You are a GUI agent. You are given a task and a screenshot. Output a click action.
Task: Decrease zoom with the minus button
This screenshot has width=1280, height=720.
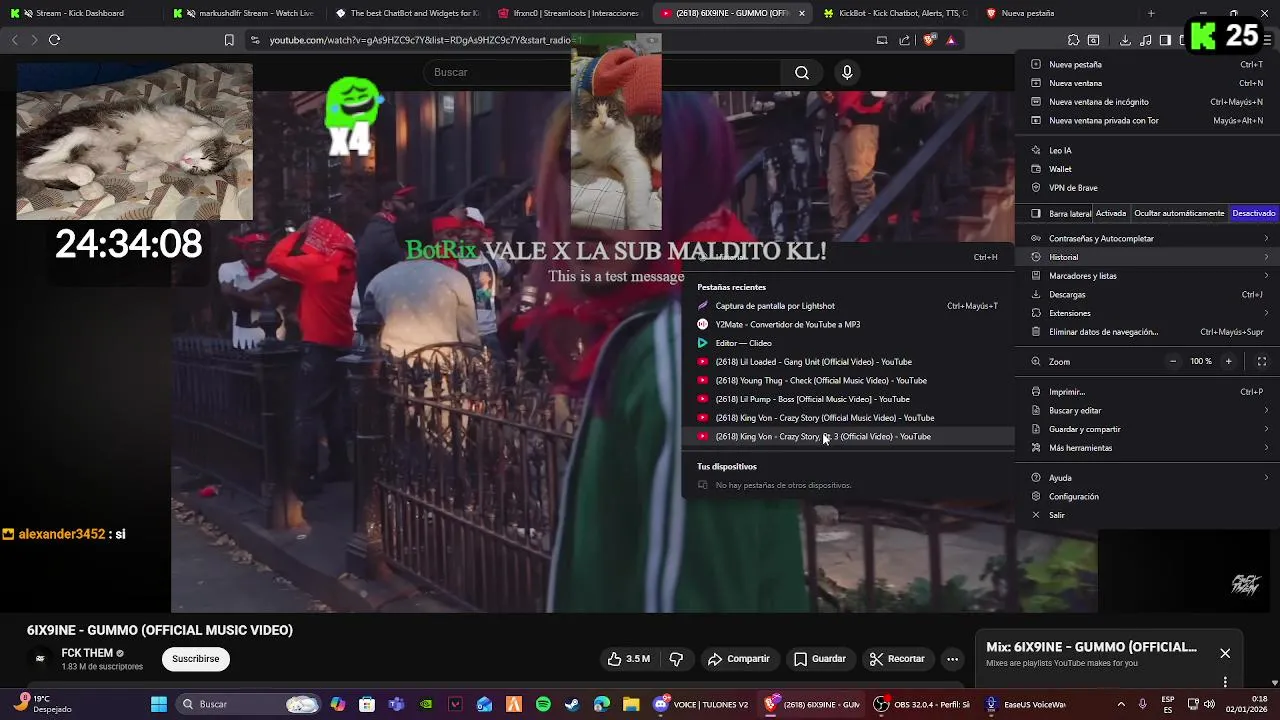(x=1173, y=361)
